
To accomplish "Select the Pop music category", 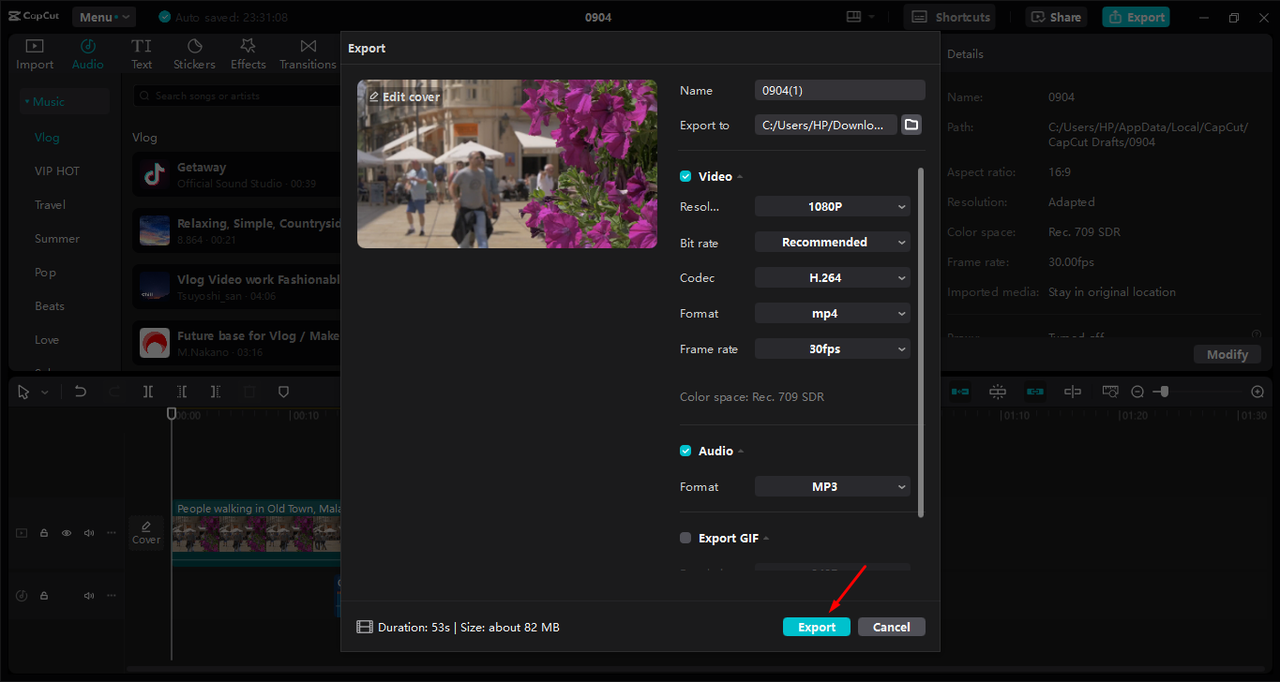I will pos(45,272).
